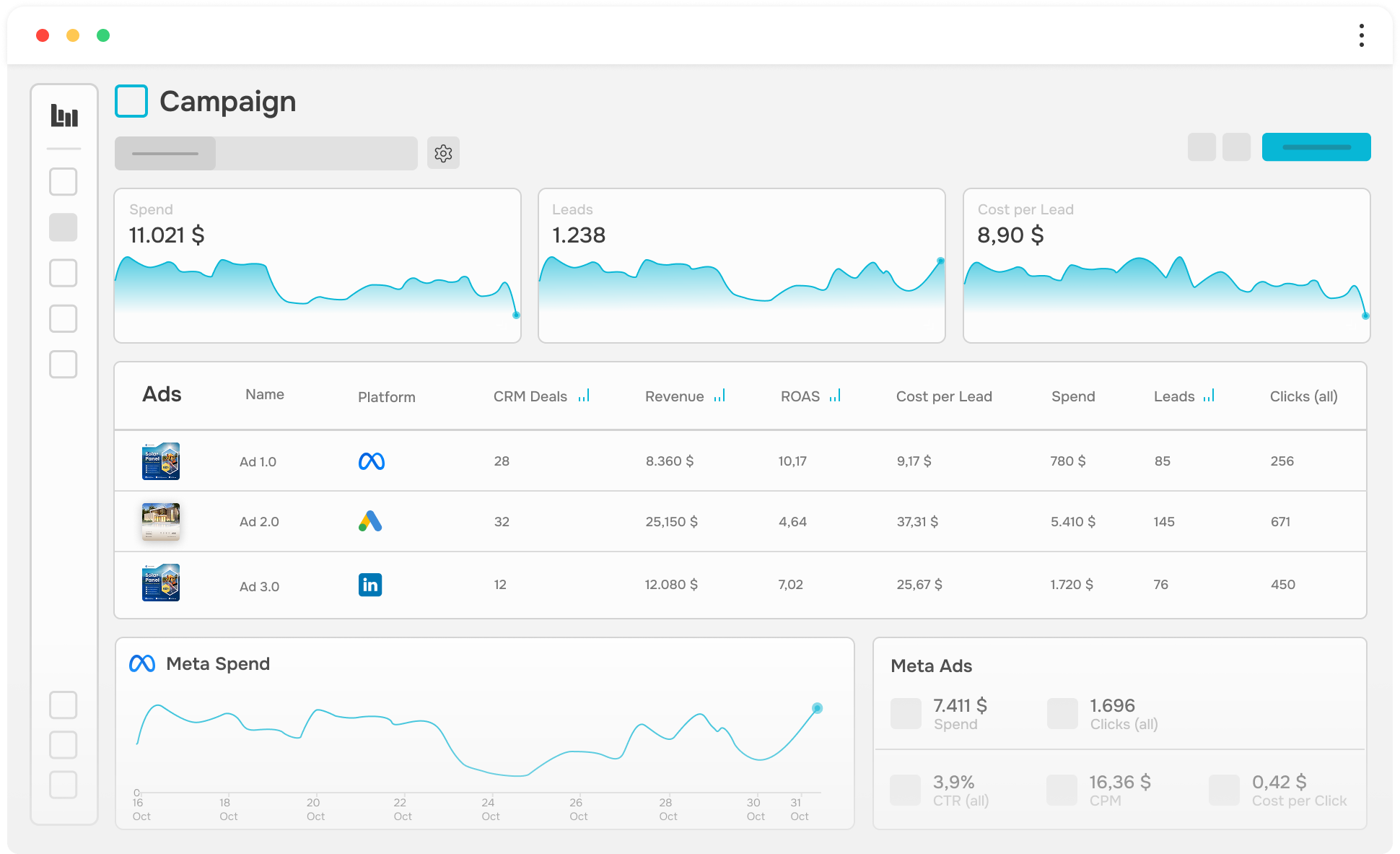
Task: Select the Ad 1.0 name
Action: point(258,462)
